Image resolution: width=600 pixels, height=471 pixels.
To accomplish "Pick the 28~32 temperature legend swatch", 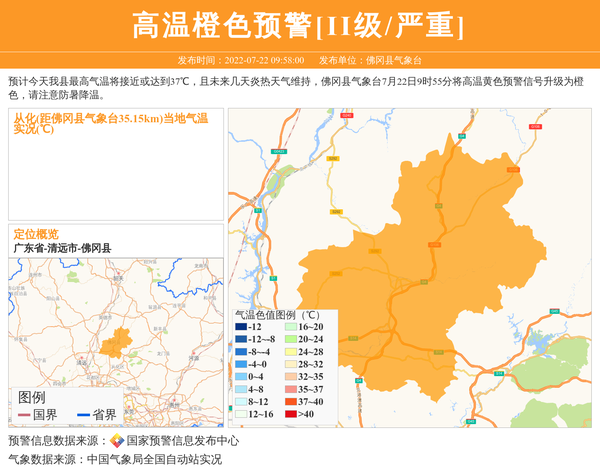I will coord(292,364).
